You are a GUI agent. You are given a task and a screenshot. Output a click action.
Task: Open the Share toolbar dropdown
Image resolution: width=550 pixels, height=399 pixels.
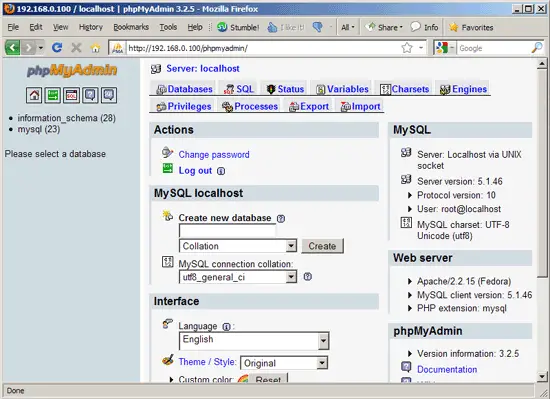coord(384,27)
